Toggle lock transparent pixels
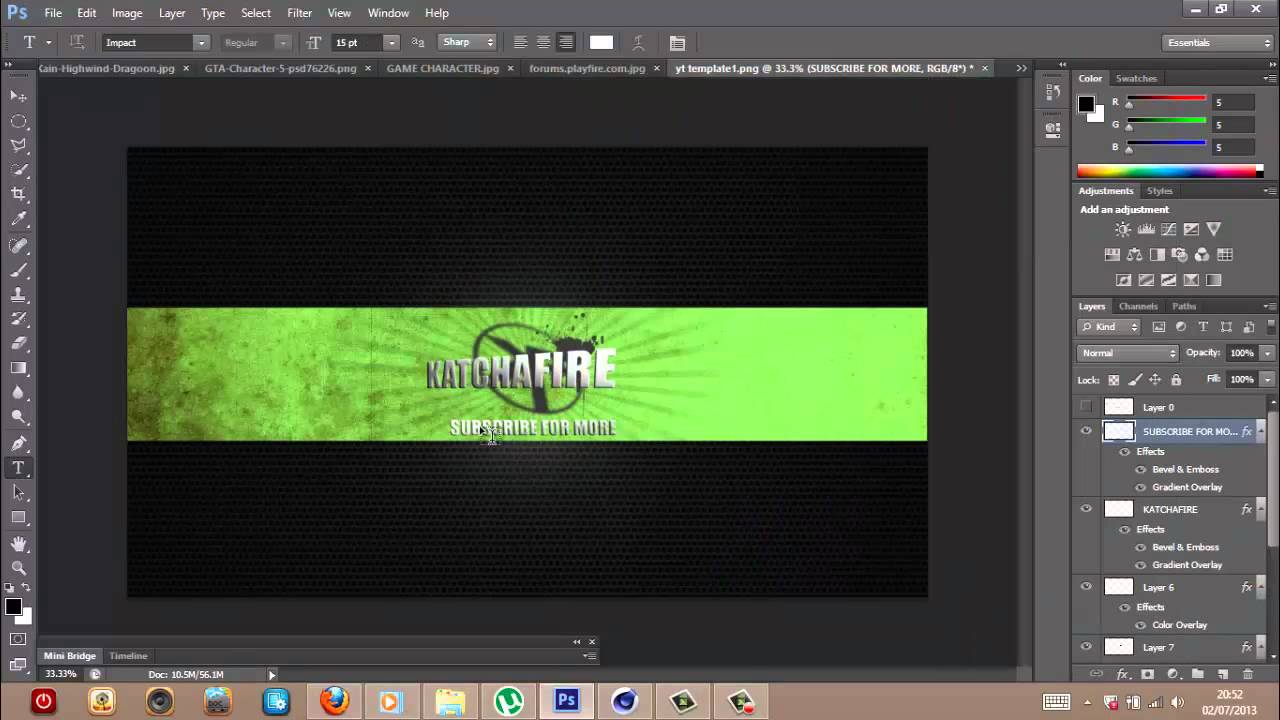This screenshot has height=720, width=1280. click(1114, 380)
